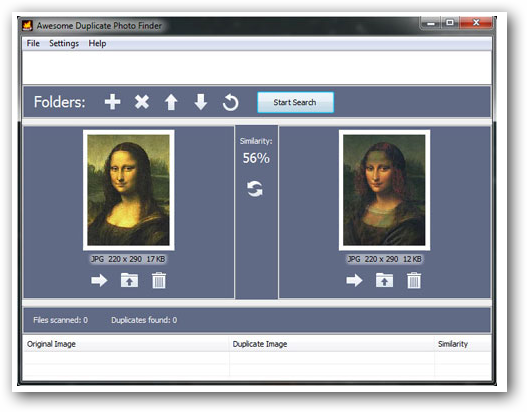Click the 56% similarity value
Screen dimensions: 527x412
tap(256, 158)
